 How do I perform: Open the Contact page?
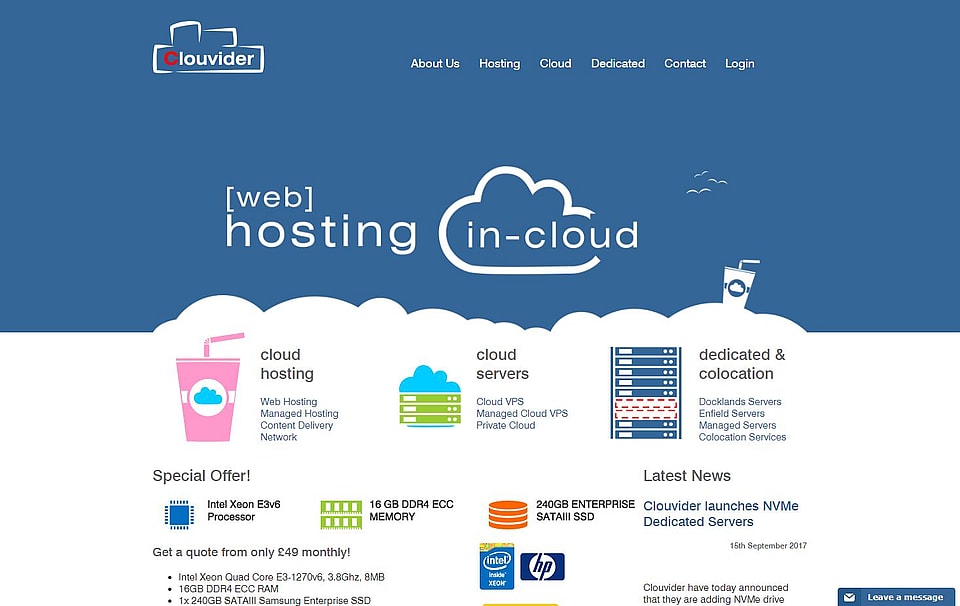(685, 64)
